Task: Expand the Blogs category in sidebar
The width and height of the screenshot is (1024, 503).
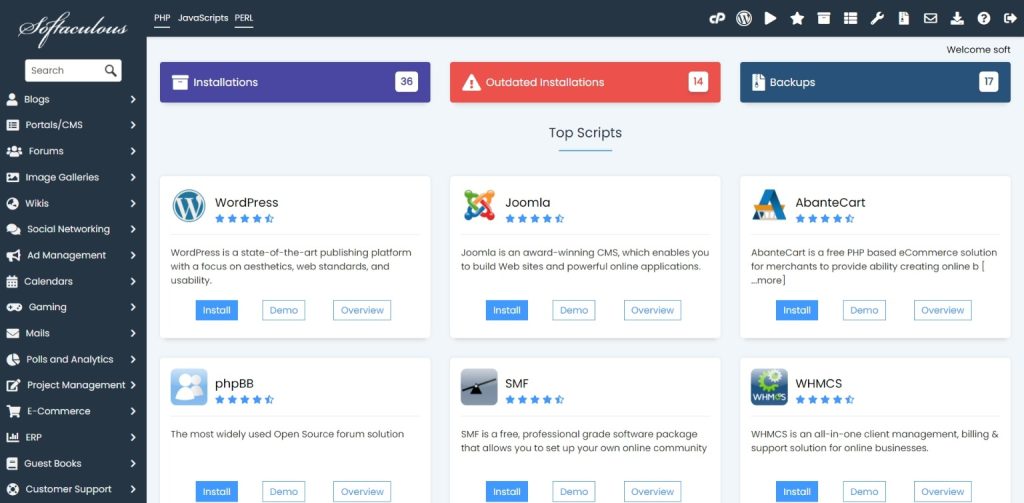Action: coord(70,99)
